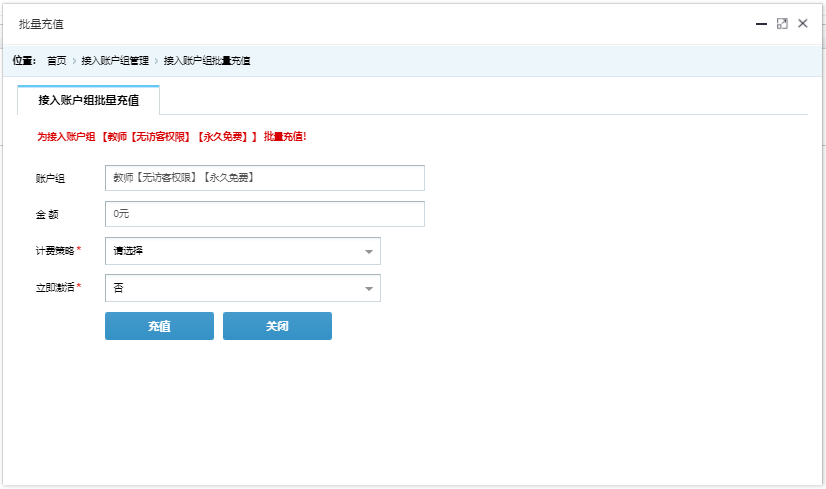The width and height of the screenshot is (826, 489).
Task: Click the 充值 button
Action: [160, 326]
